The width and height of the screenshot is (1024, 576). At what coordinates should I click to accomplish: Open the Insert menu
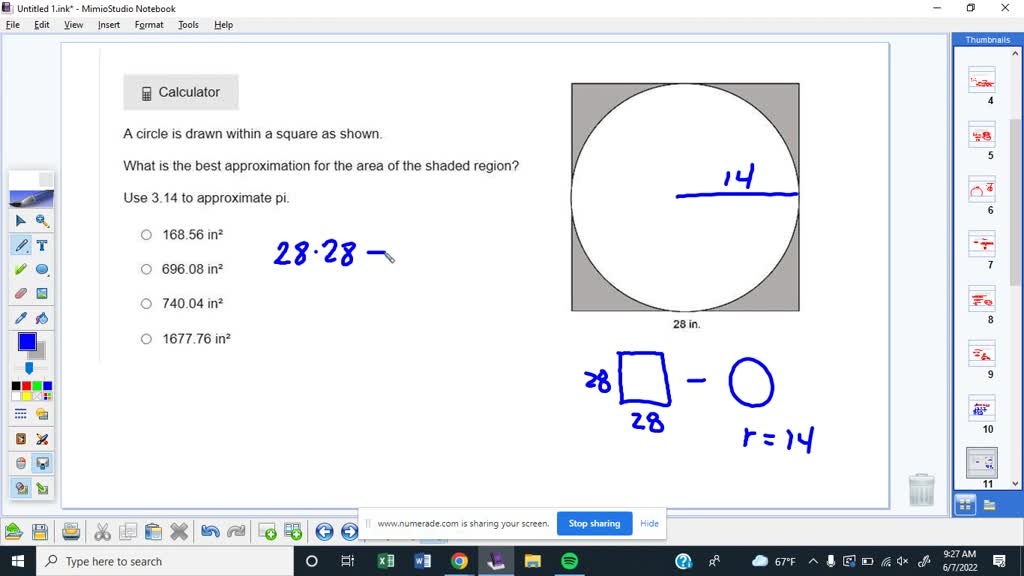click(108, 24)
